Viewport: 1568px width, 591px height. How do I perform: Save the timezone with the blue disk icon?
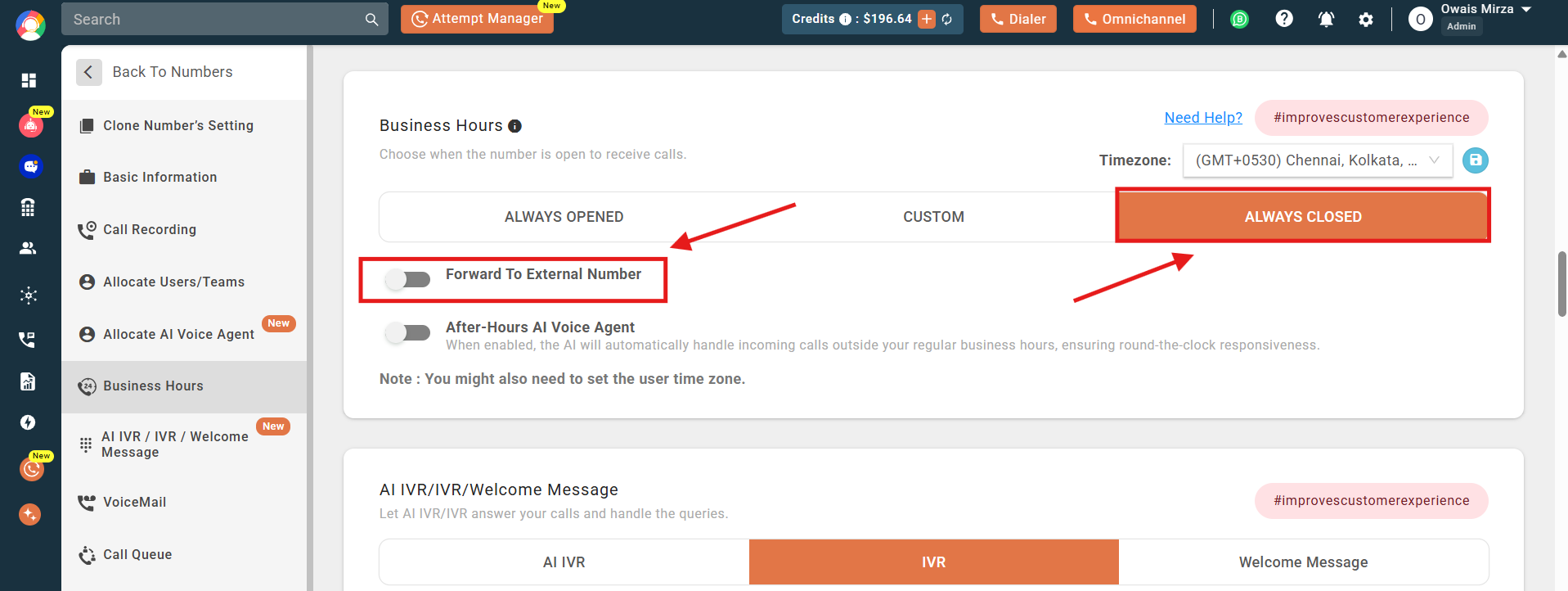click(x=1476, y=160)
